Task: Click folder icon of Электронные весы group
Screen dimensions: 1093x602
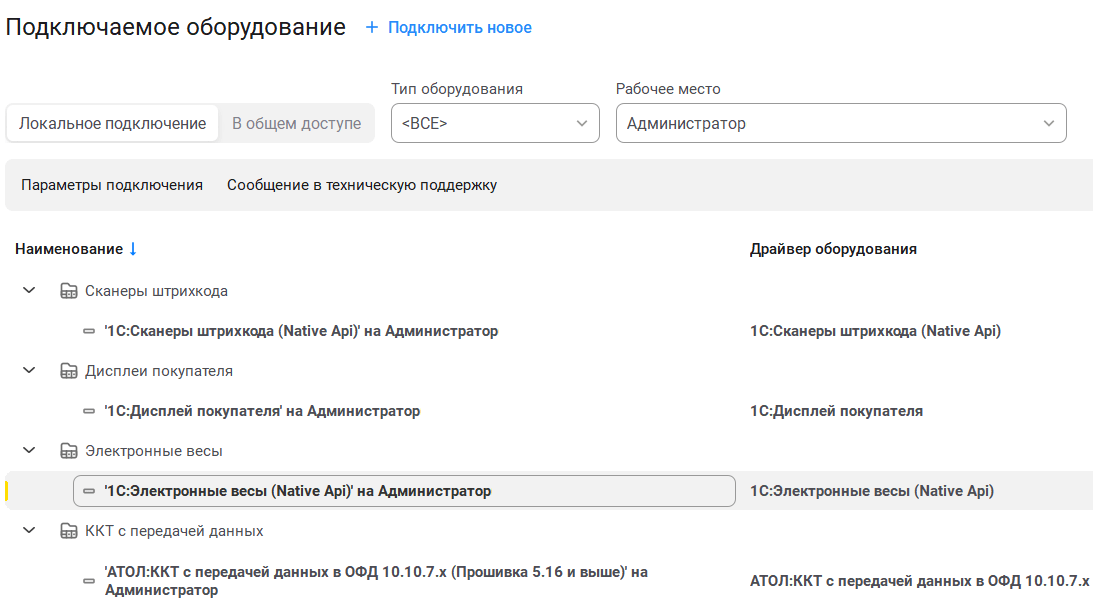Action: click(x=69, y=451)
